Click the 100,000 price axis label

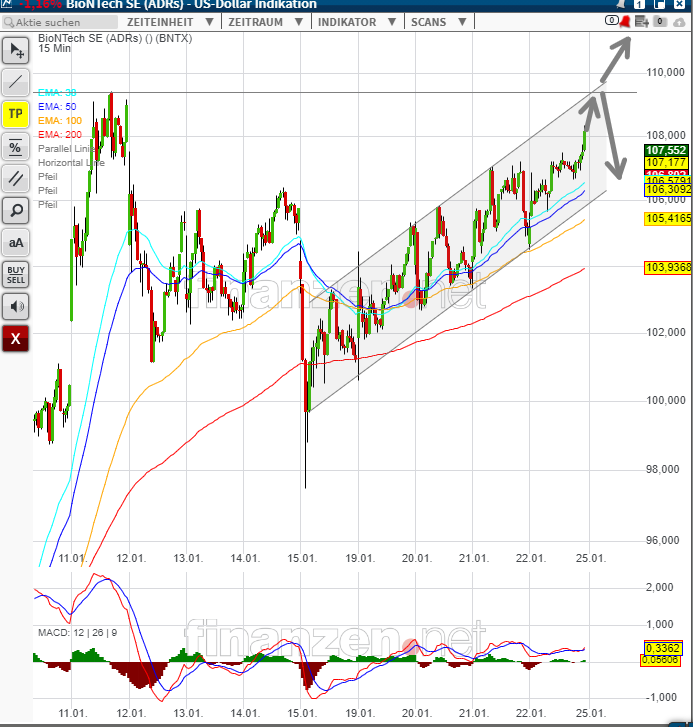point(666,400)
